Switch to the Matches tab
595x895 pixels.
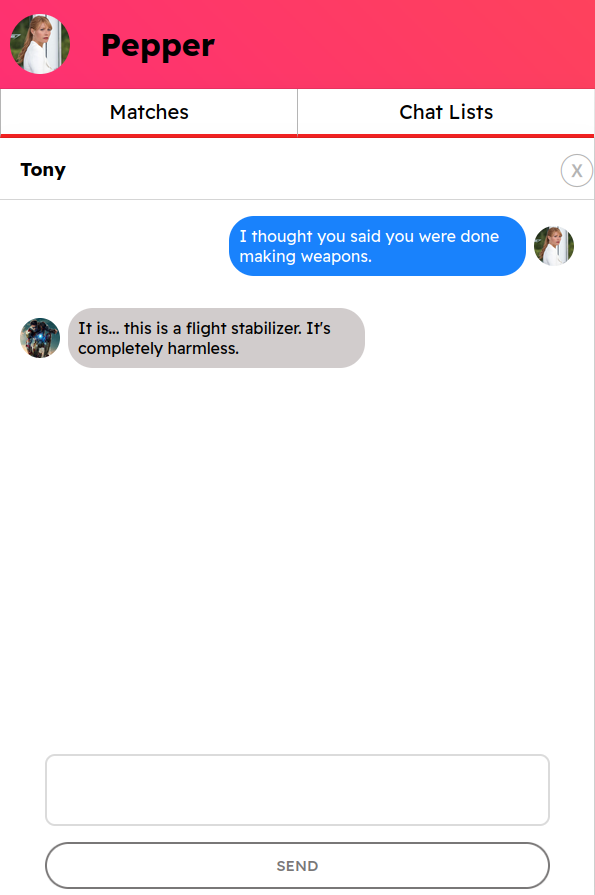[x=149, y=112]
